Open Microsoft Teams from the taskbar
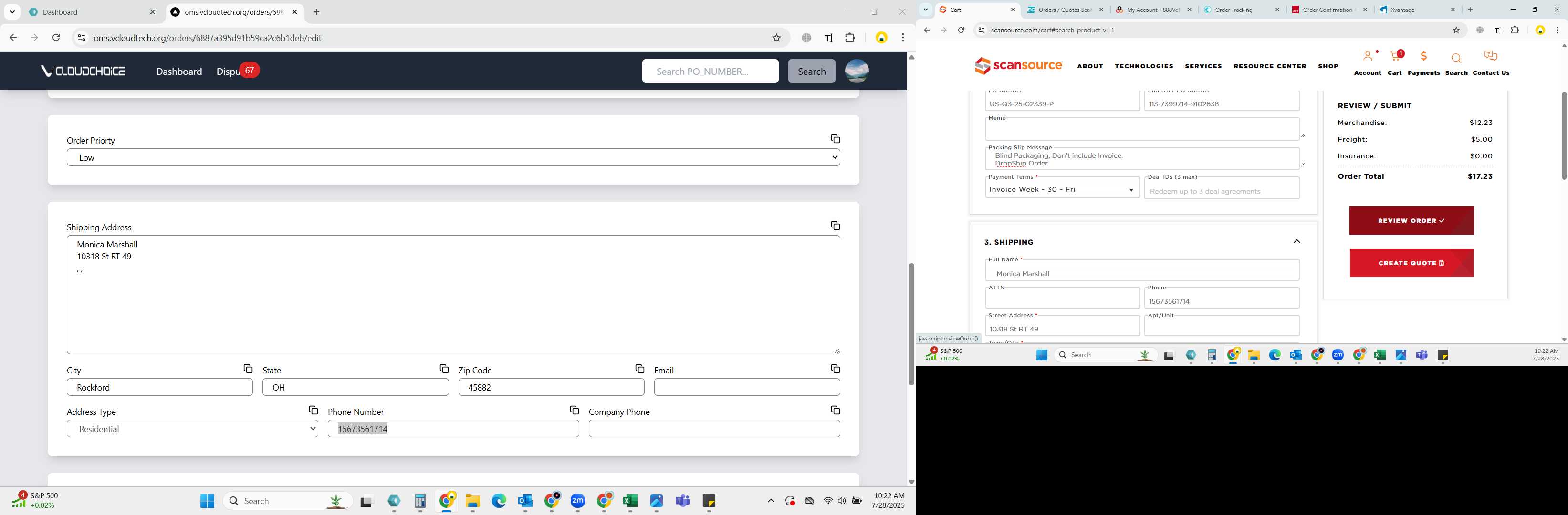1568x515 pixels. tap(682, 501)
